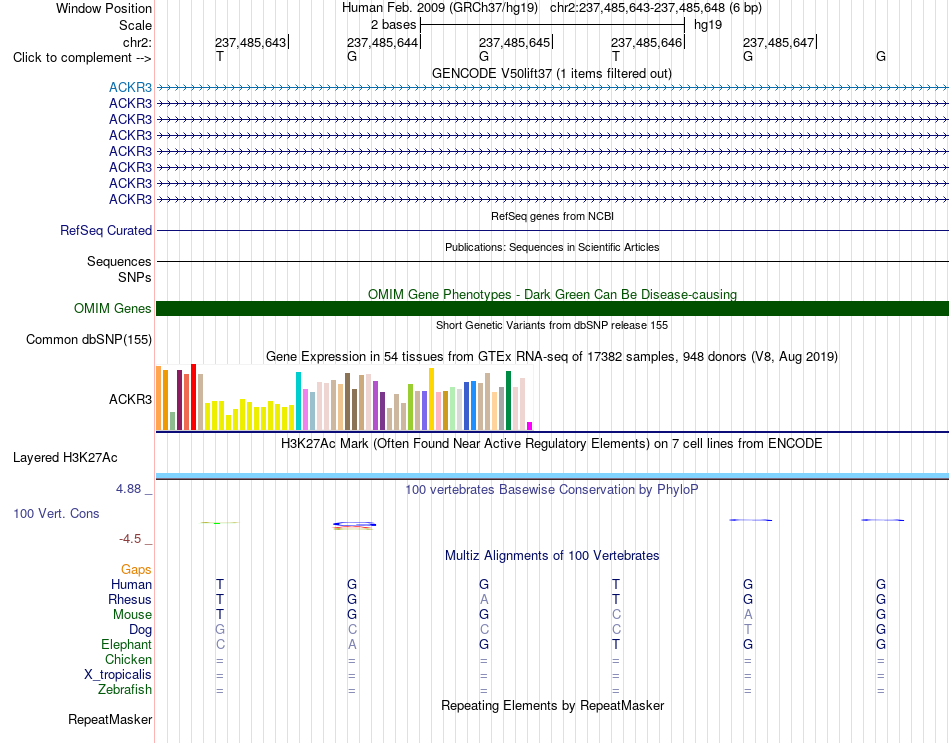Click the Scale label on the left
This screenshot has width=950, height=743.
[135, 25]
